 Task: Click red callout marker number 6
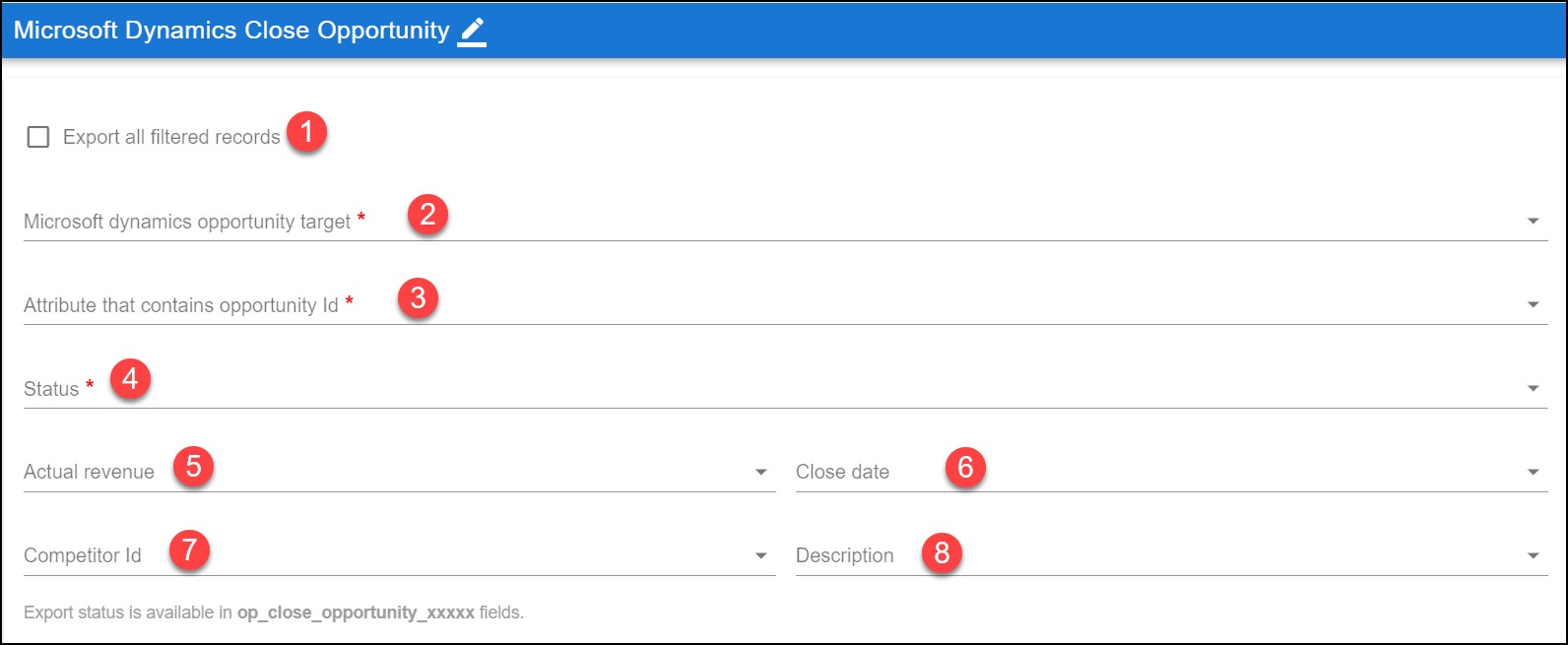[x=965, y=466]
